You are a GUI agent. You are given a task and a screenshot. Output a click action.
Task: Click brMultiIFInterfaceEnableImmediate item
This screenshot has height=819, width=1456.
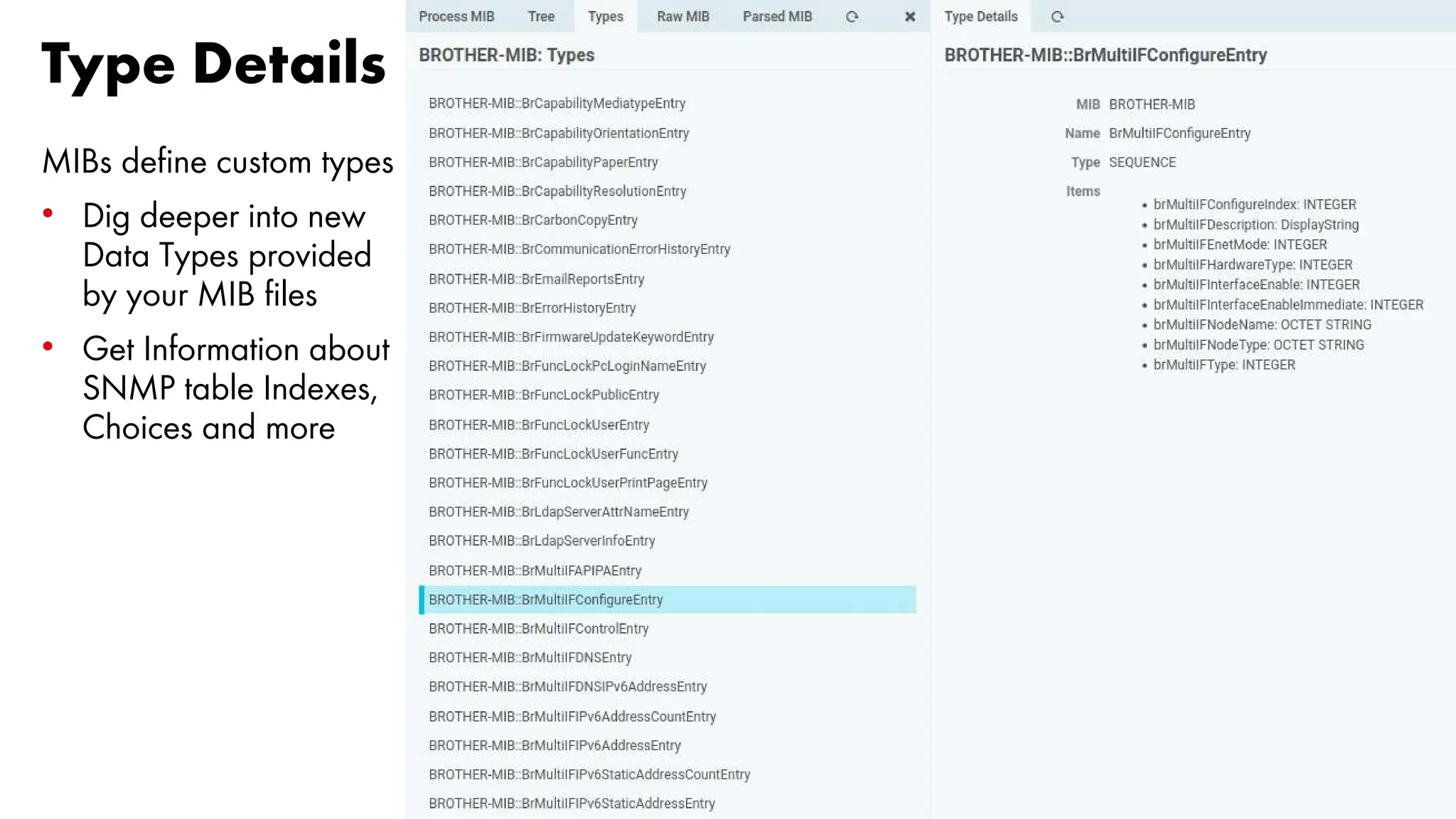pyautogui.click(x=1288, y=305)
